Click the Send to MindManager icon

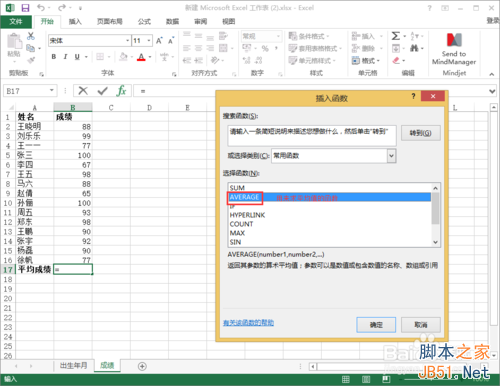coord(454,40)
